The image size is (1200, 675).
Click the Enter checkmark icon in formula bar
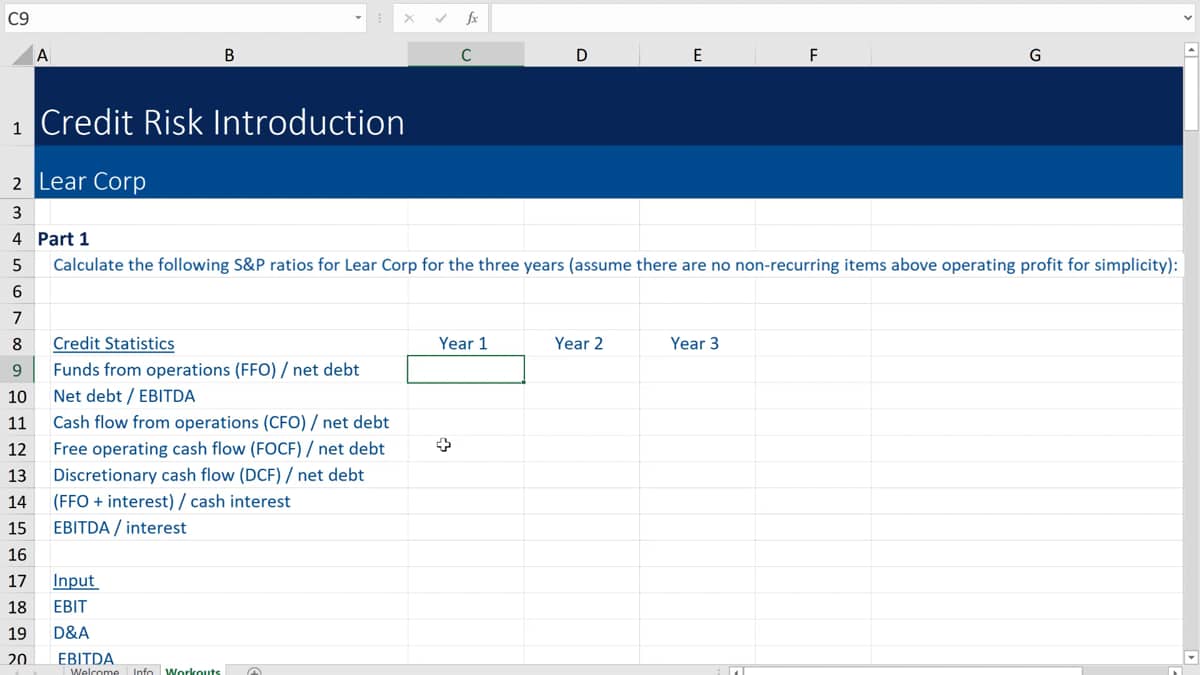(440, 18)
